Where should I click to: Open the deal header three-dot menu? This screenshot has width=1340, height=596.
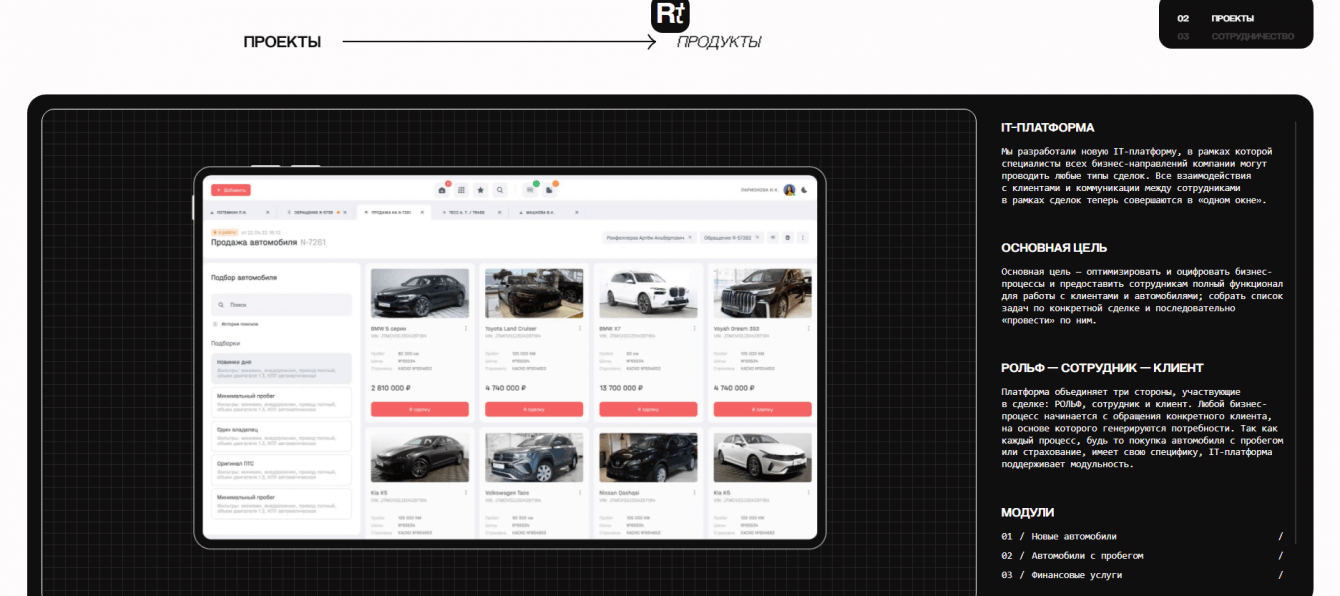[802, 238]
